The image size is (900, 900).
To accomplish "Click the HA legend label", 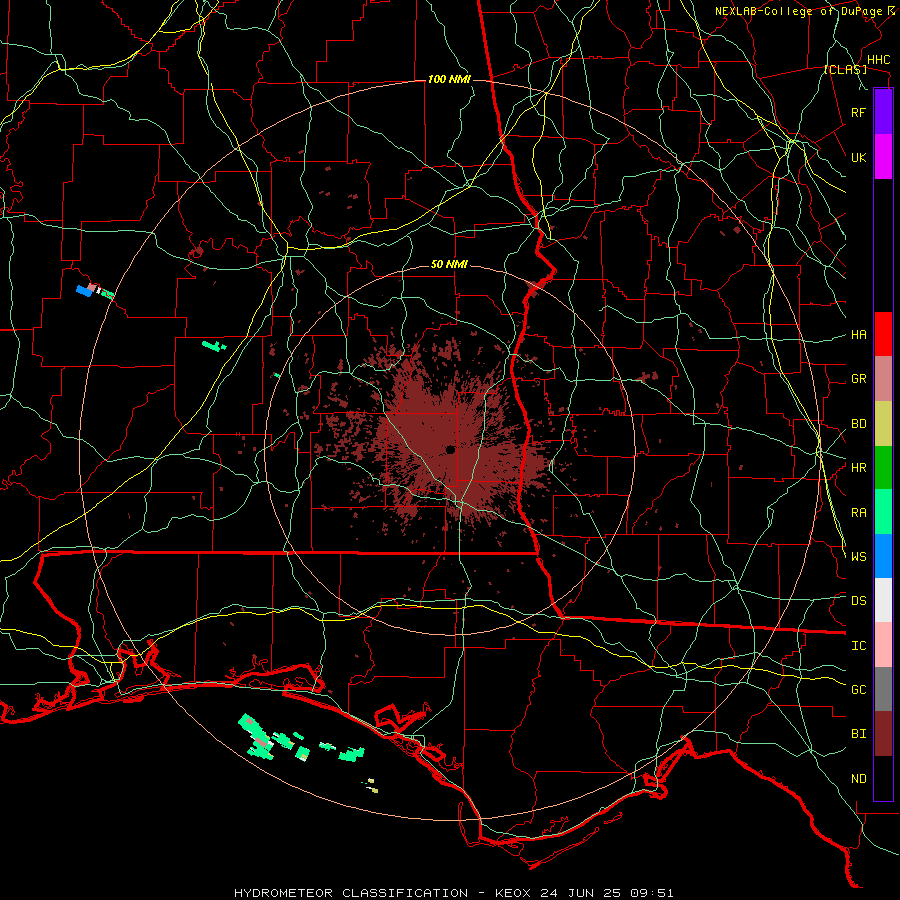I will tap(858, 334).
